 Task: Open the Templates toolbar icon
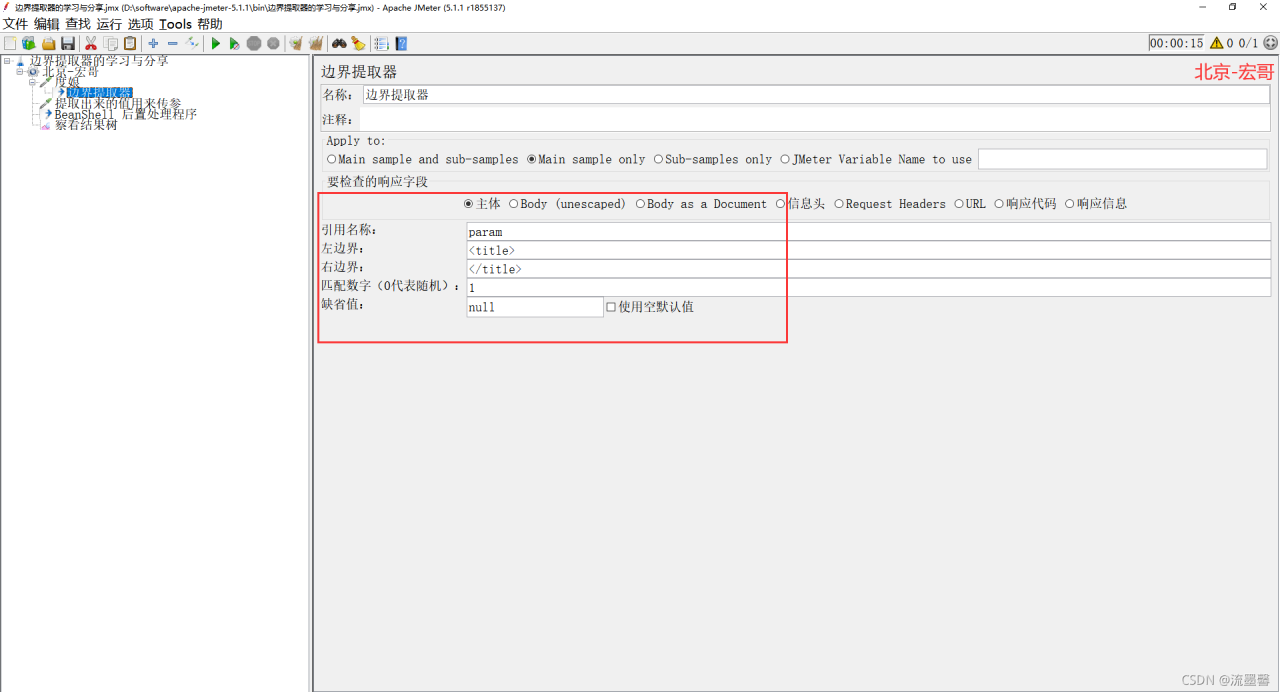pyautogui.click(x=29, y=43)
